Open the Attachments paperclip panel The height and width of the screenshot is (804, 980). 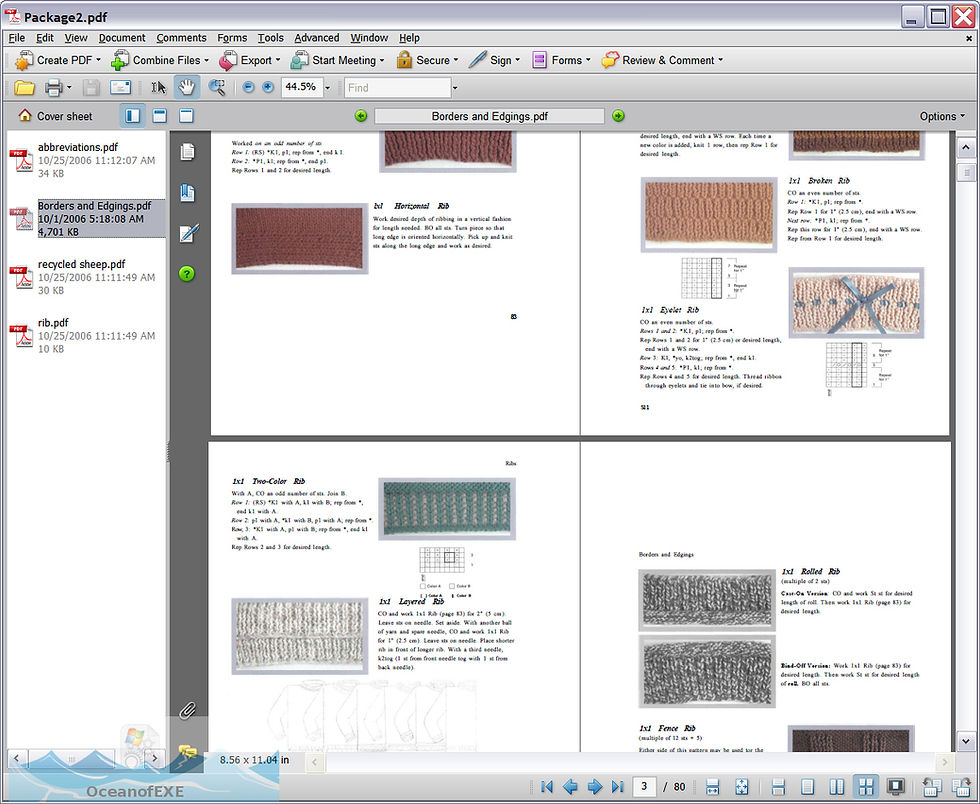[x=187, y=711]
